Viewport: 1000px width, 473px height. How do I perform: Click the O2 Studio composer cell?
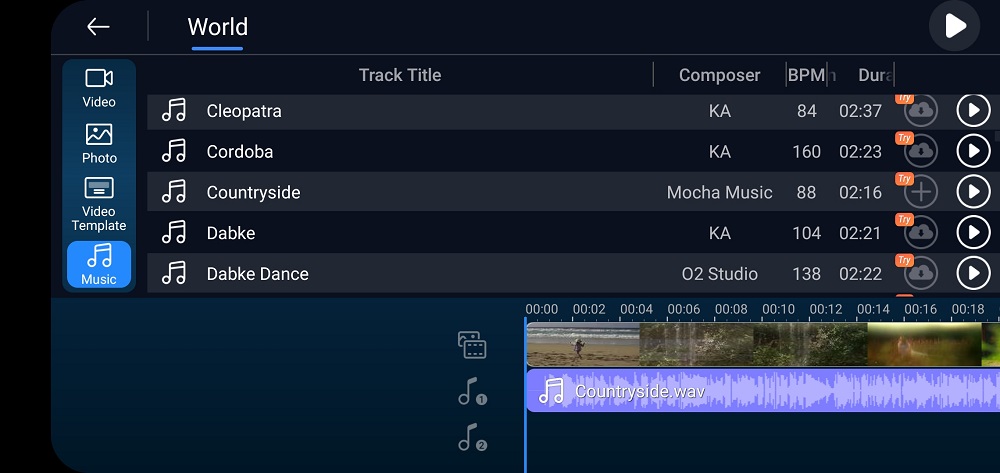tap(719, 274)
